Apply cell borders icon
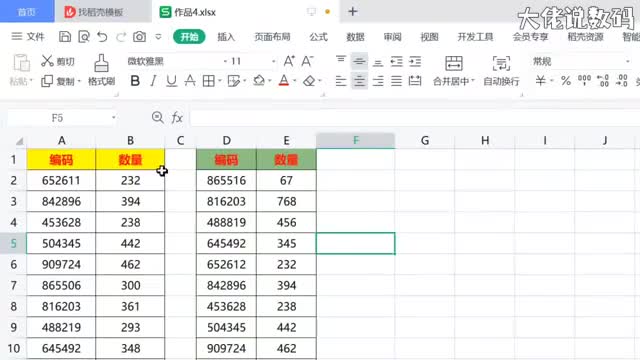640x360 pixels. coord(209,81)
